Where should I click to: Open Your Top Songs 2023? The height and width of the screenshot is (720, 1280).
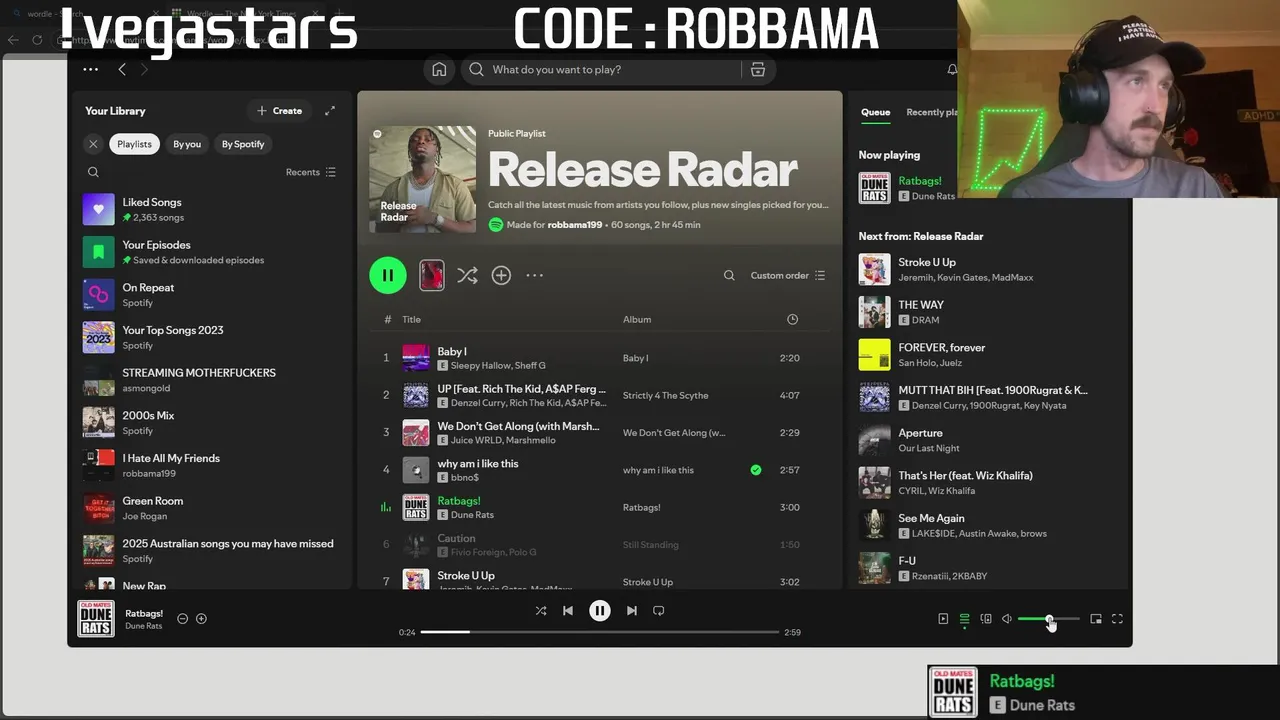pyautogui.click(x=210, y=337)
